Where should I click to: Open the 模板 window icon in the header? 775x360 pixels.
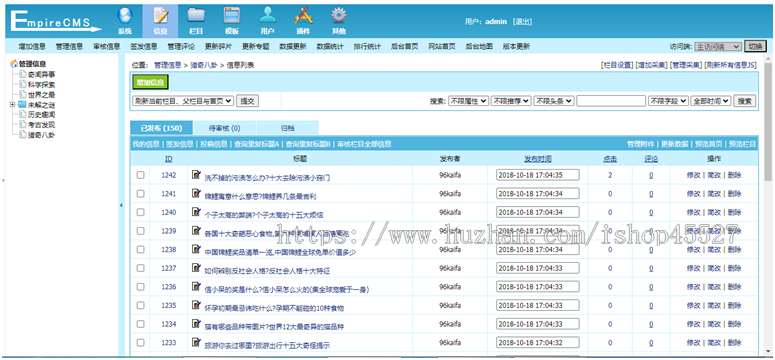[x=232, y=16]
